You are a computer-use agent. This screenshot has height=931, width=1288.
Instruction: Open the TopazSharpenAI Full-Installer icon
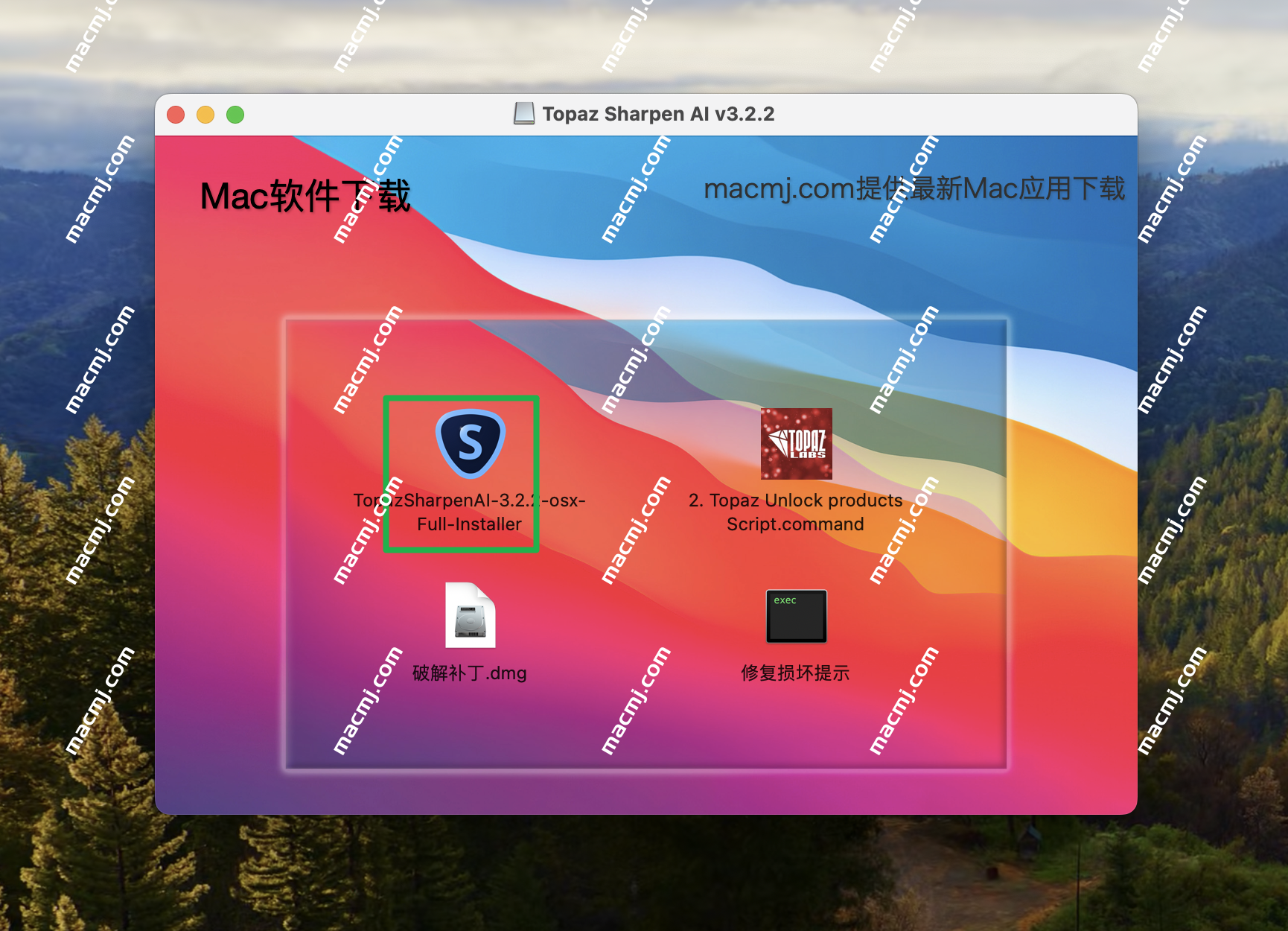(x=471, y=444)
